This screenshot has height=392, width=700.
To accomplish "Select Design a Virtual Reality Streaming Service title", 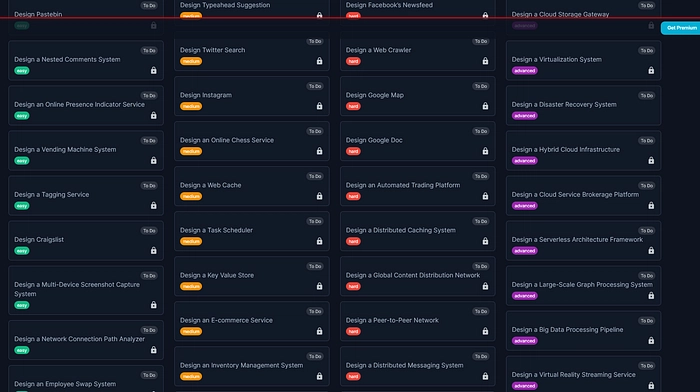I will pos(574,375).
